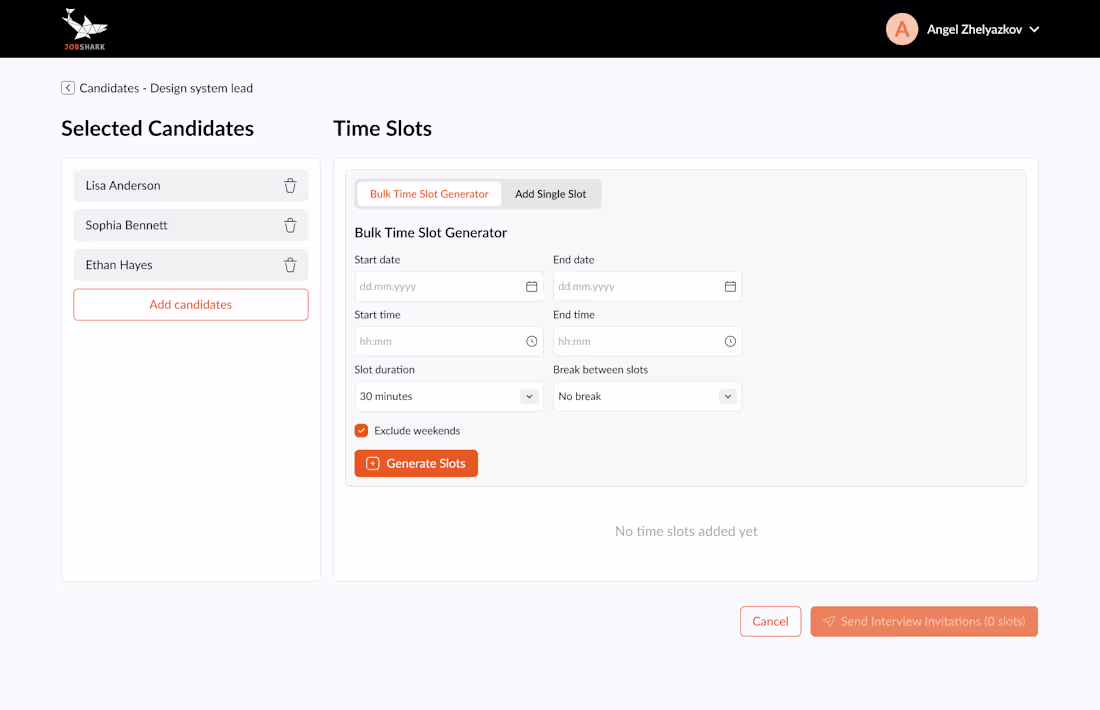
Task: Click the JobShark logo
Action: [x=85, y=29]
